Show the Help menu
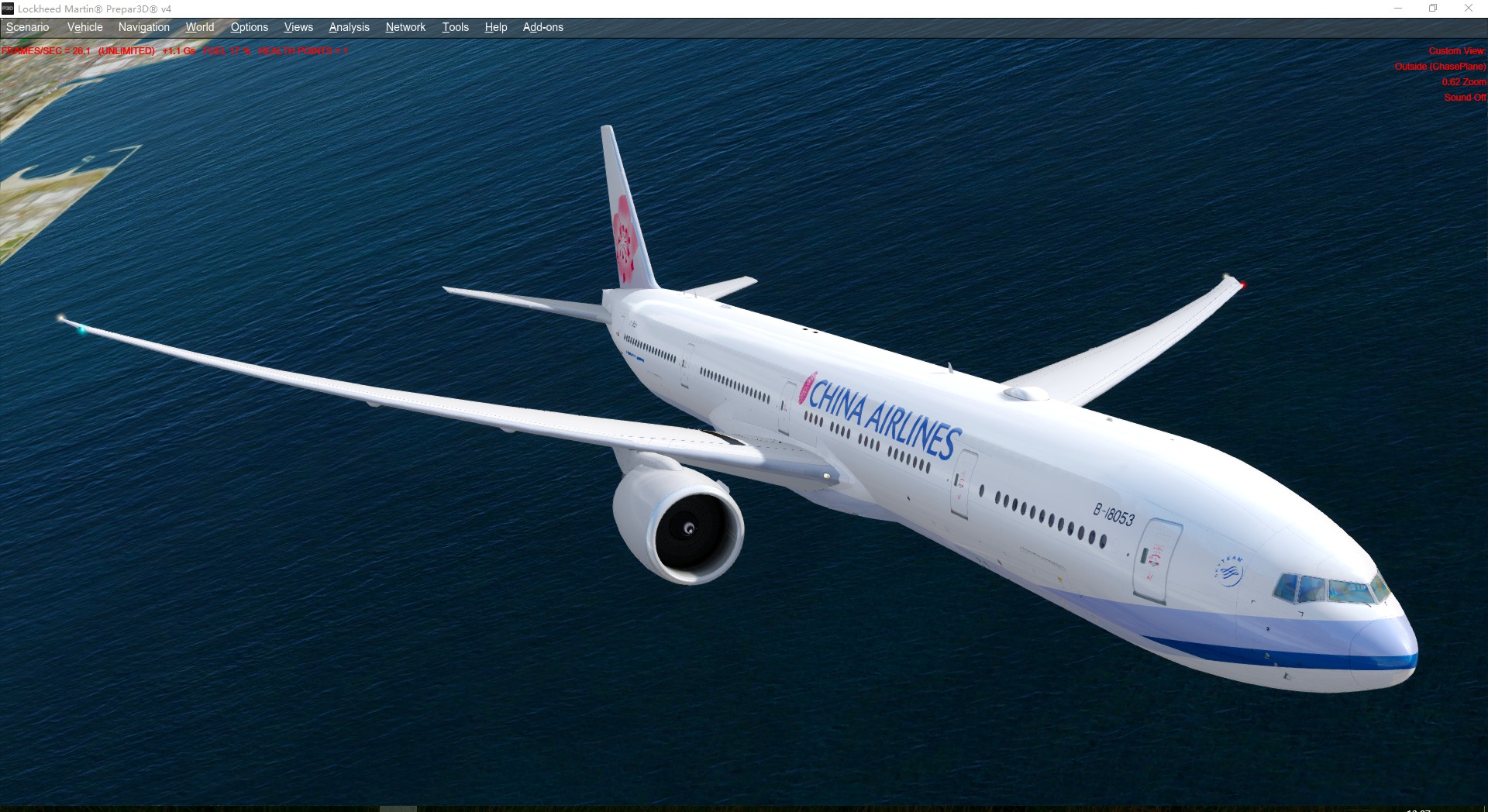Image resolution: width=1488 pixels, height=812 pixels. (495, 27)
